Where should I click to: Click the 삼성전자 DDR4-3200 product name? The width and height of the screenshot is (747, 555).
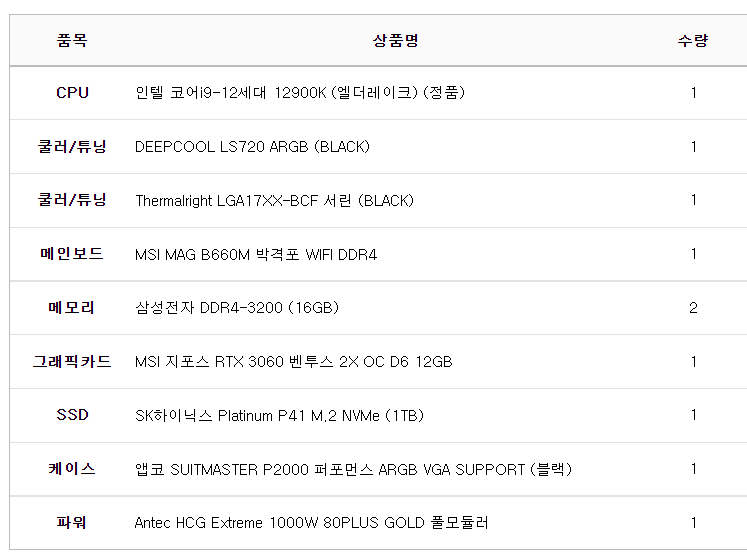237,308
